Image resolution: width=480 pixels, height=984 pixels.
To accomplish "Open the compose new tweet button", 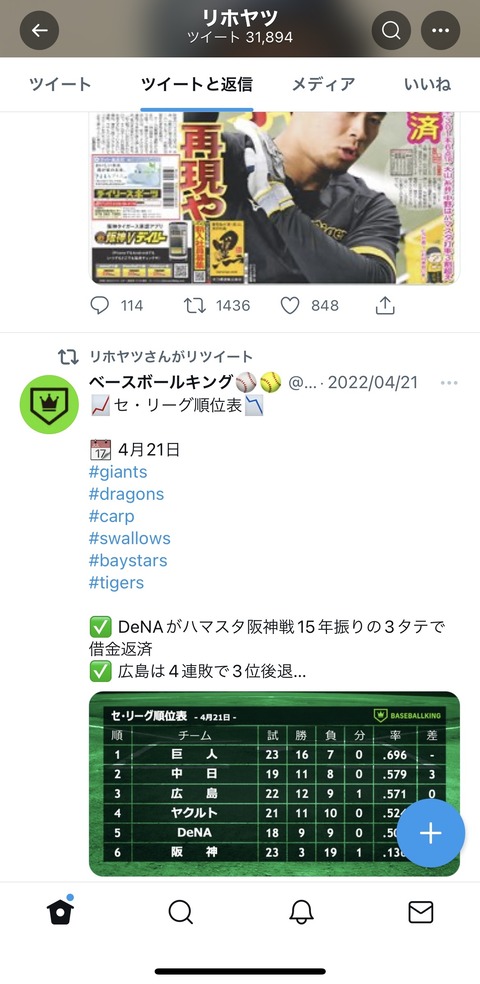I will point(430,833).
